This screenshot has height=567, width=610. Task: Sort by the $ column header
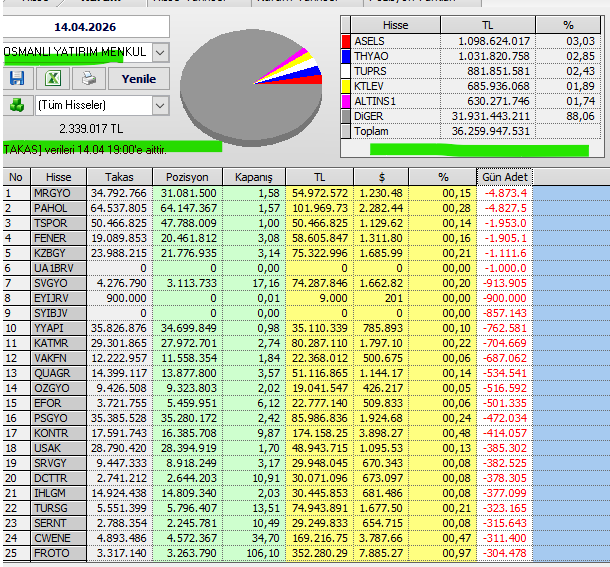381,177
